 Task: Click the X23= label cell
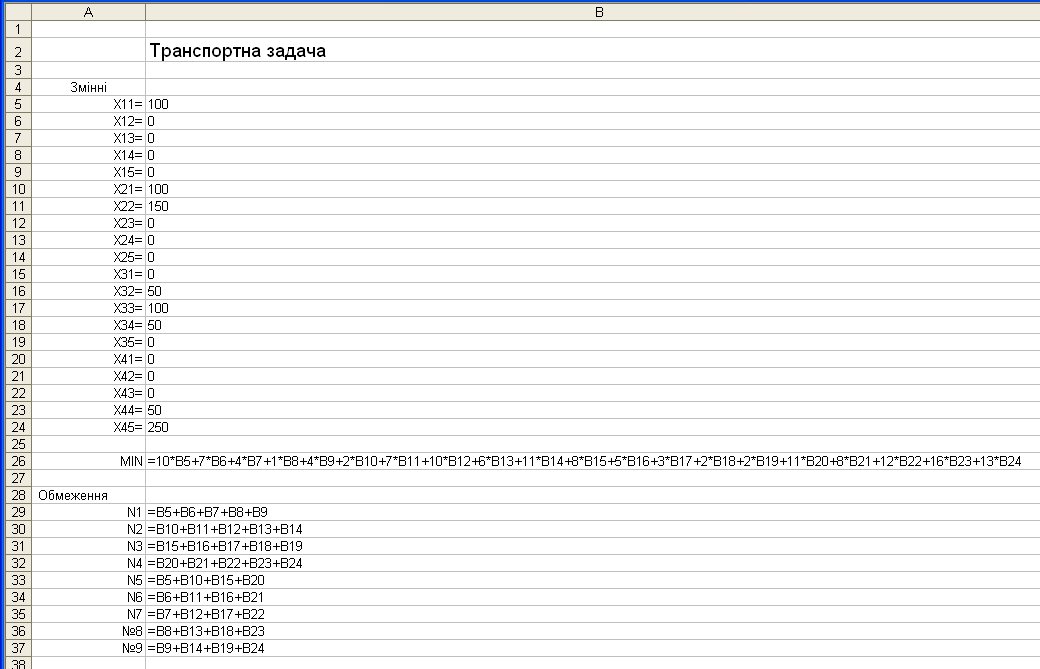[88, 223]
